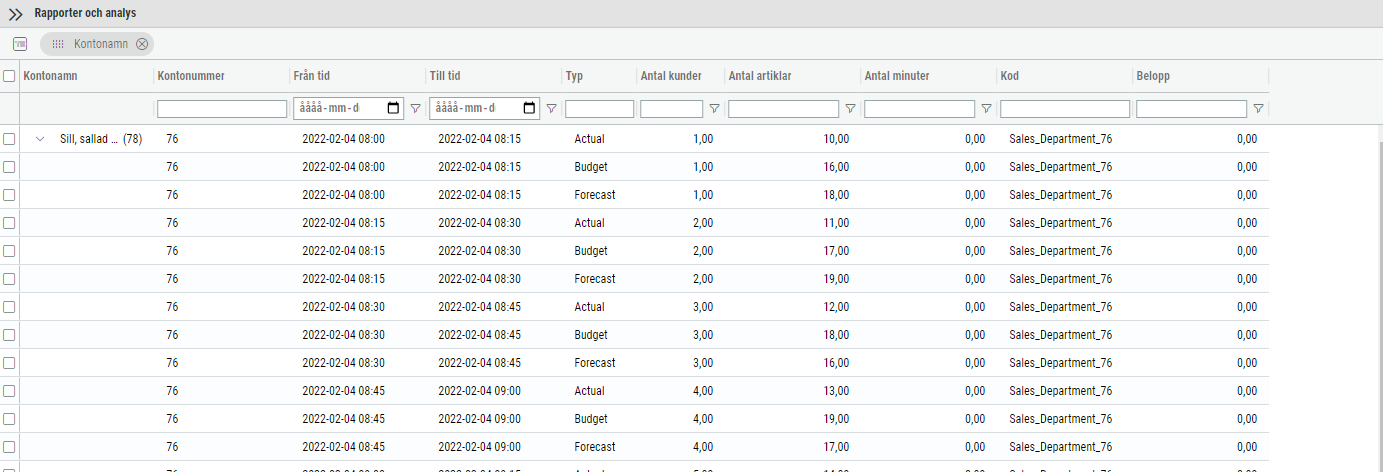Click Typ cell Forecast in 08:30 row
The height and width of the screenshot is (472, 1383).
[595, 363]
